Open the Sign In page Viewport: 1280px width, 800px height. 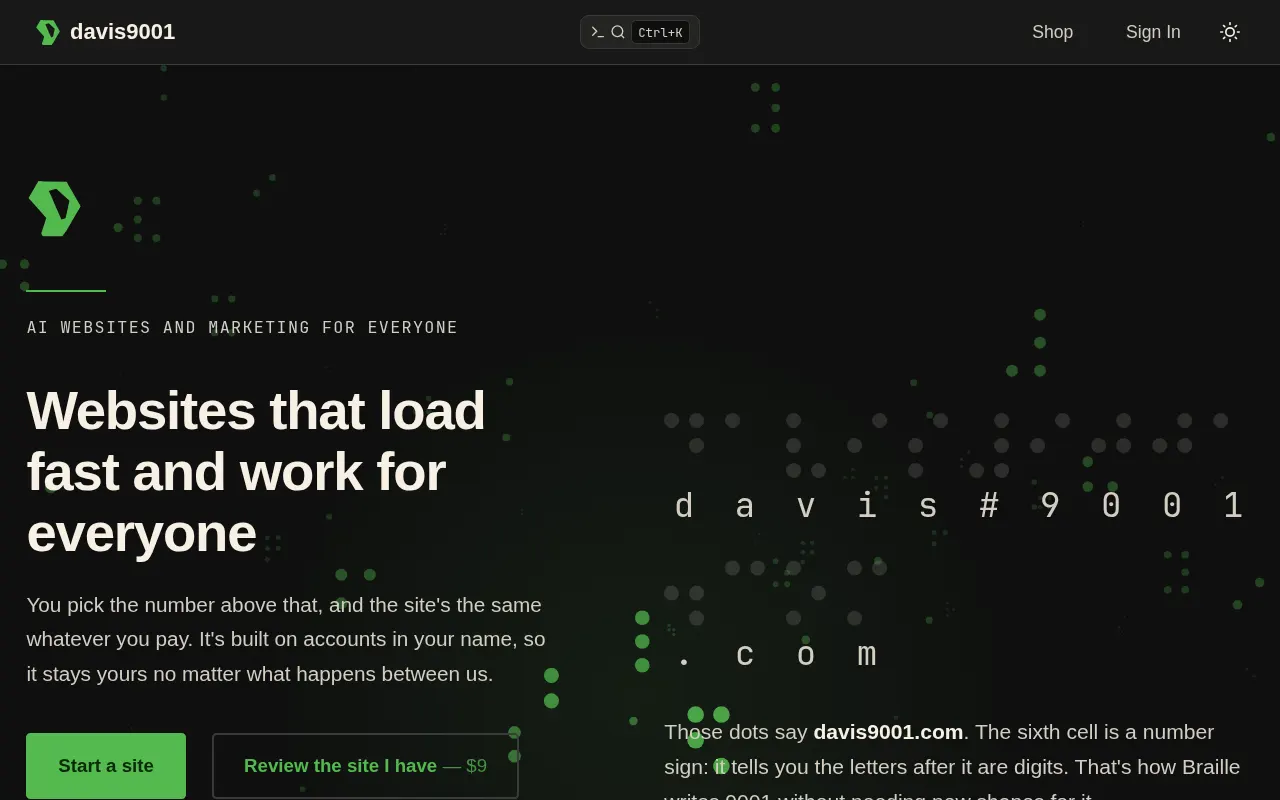pyautogui.click(x=1153, y=32)
